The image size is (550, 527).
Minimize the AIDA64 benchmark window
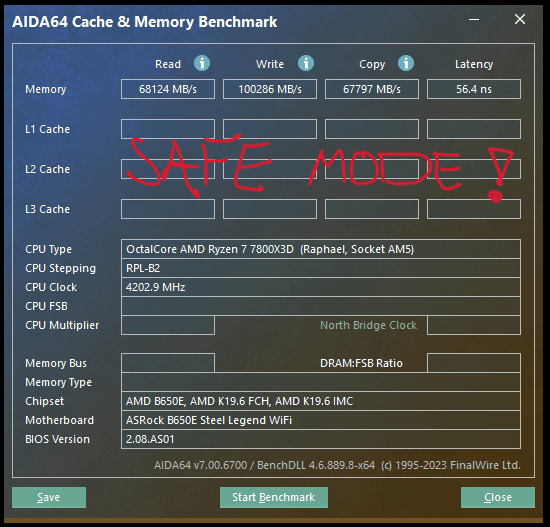(x=474, y=19)
